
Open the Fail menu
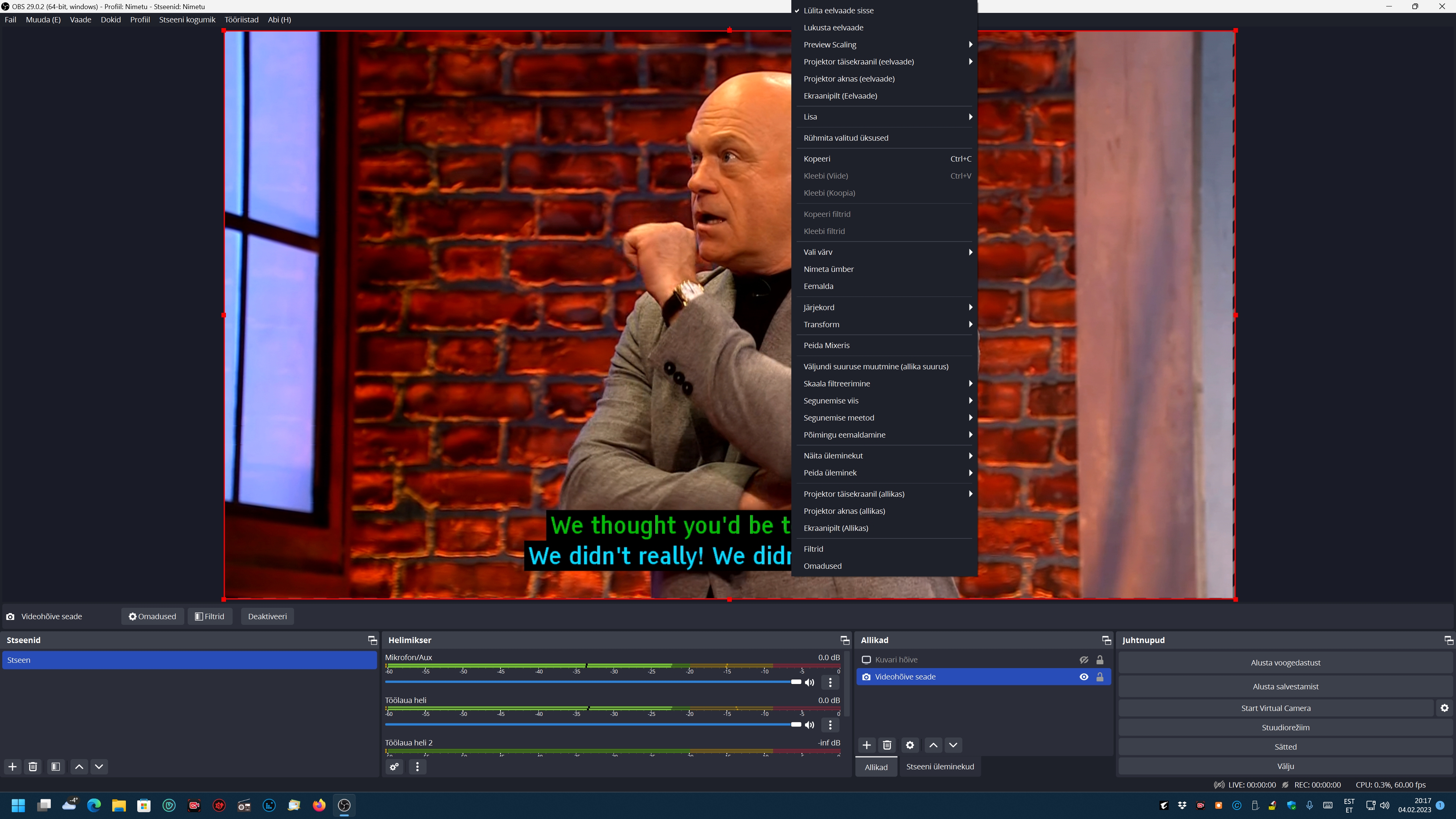pyautogui.click(x=10, y=19)
